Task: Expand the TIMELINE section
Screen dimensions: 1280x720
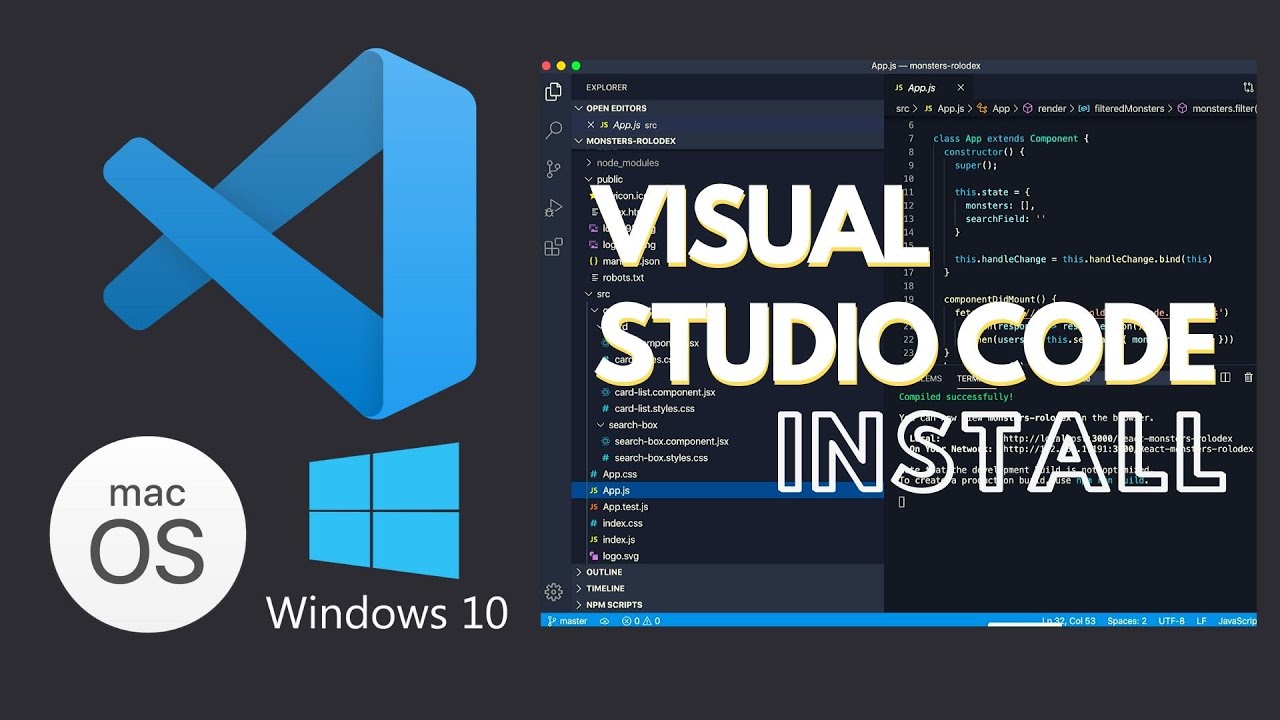Action: [605, 588]
